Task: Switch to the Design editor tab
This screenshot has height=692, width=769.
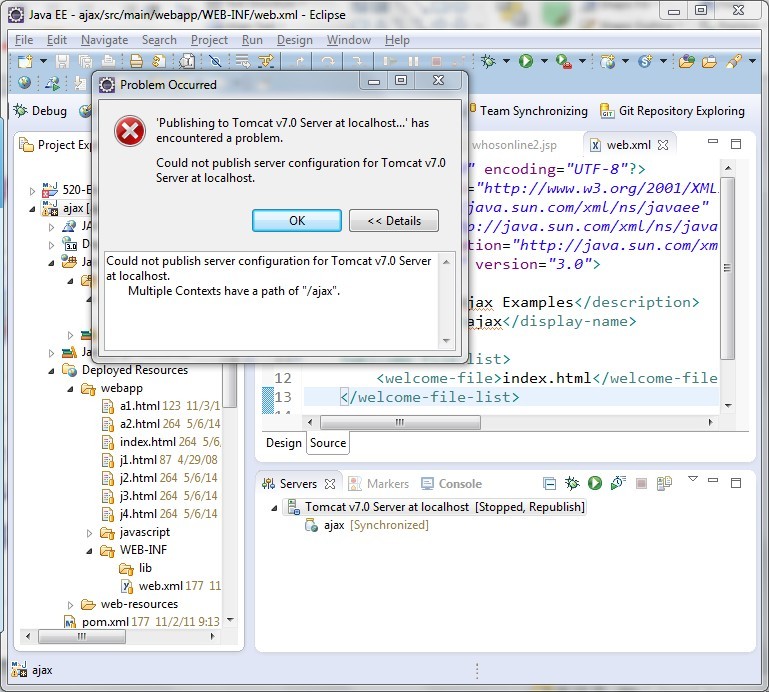Action: (283, 443)
